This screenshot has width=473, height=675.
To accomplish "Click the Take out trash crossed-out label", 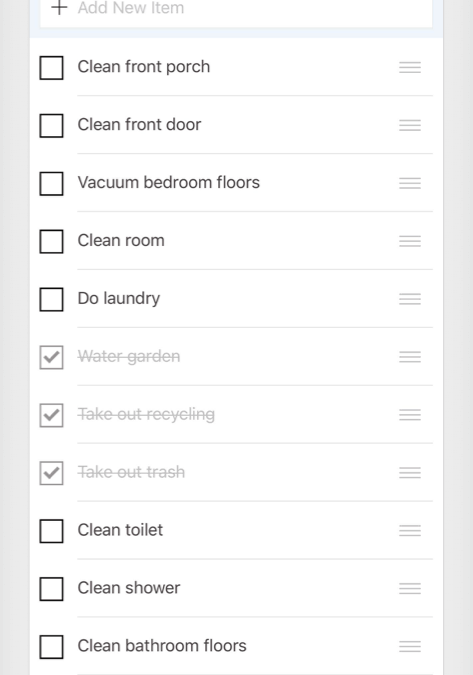I will coord(131,472).
